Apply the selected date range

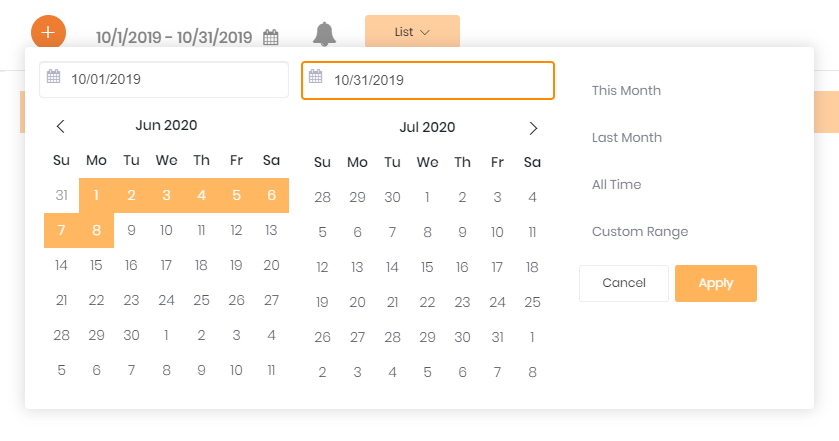click(x=715, y=283)
